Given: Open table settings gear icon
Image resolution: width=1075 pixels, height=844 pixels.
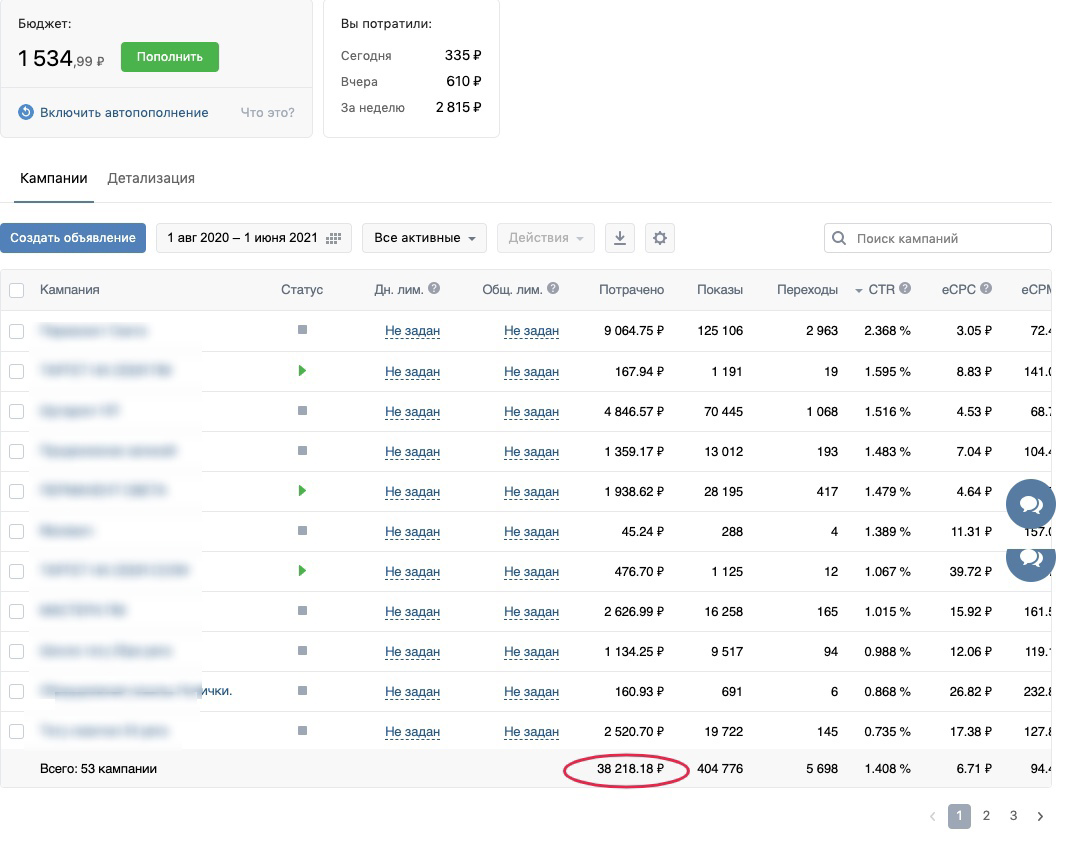Looking at the screenshot, I should [660, 238].
